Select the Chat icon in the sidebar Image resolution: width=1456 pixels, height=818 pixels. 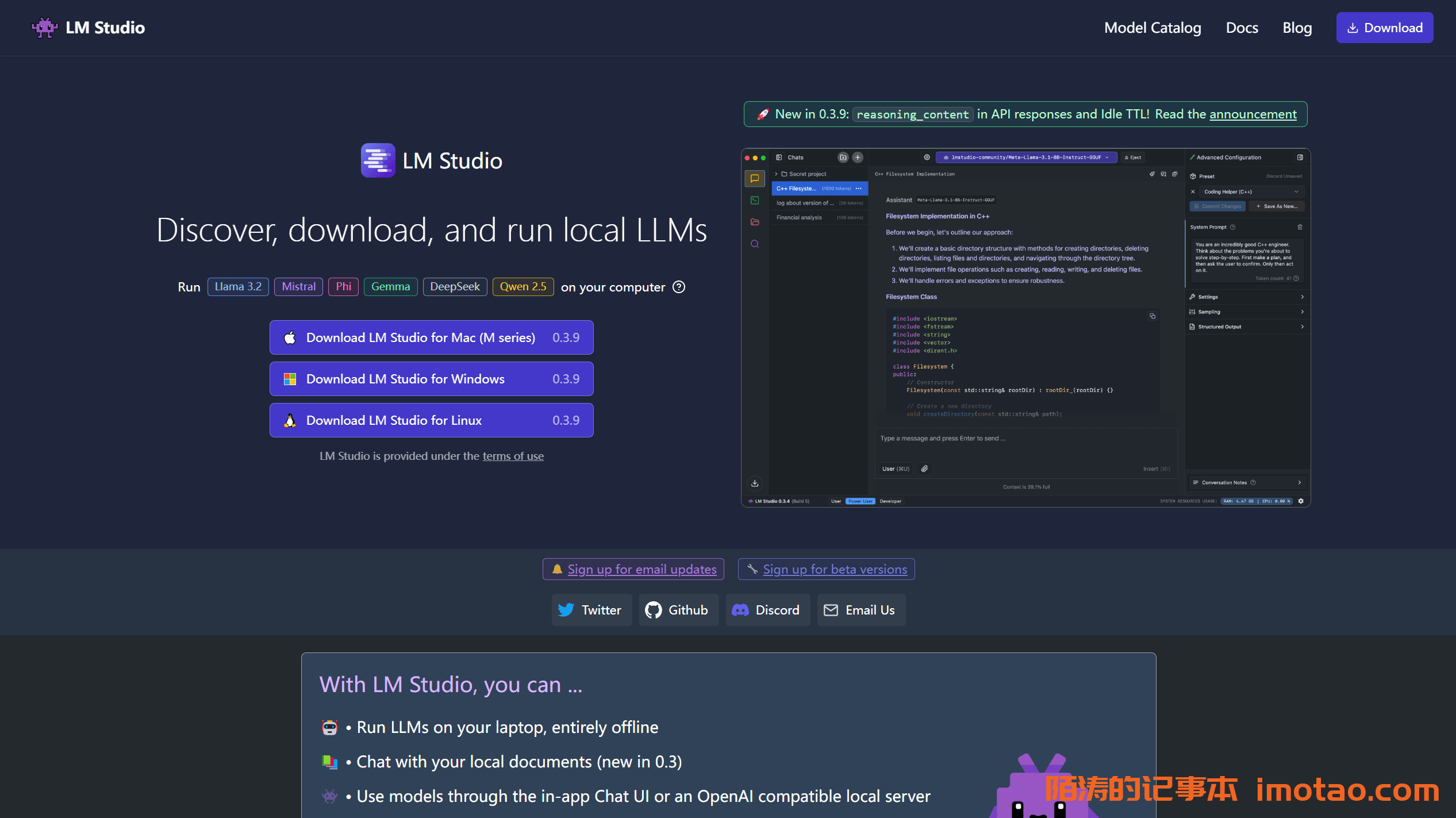point(755,178)
